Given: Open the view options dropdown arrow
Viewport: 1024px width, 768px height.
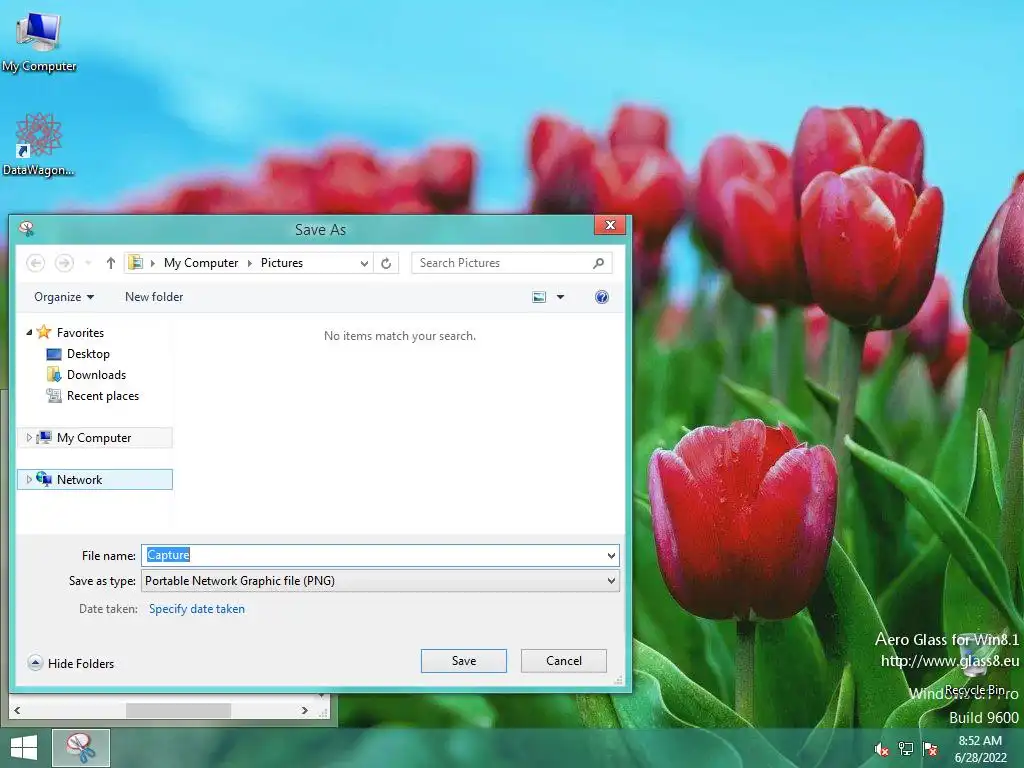Looking at the screenshot, I should (560, 297).
